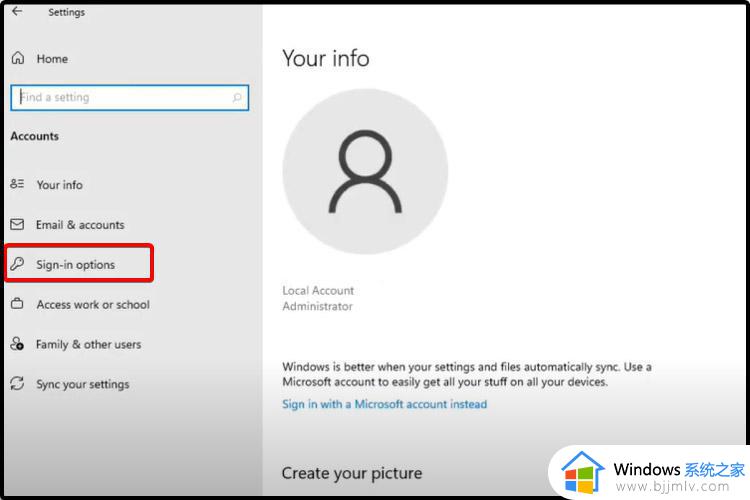Open Family & other users page

[88, 344]
